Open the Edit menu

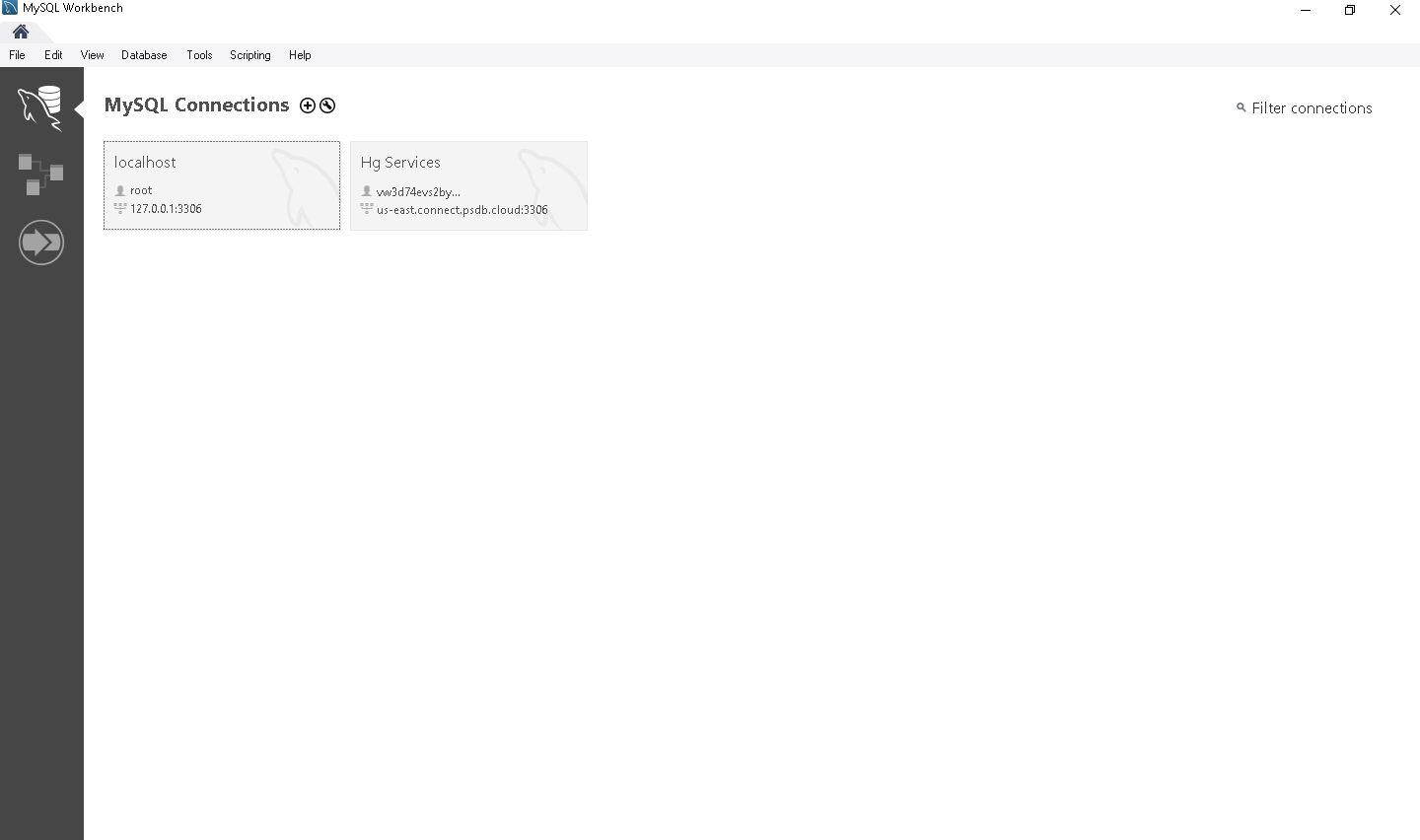click(x=53, y=55)
